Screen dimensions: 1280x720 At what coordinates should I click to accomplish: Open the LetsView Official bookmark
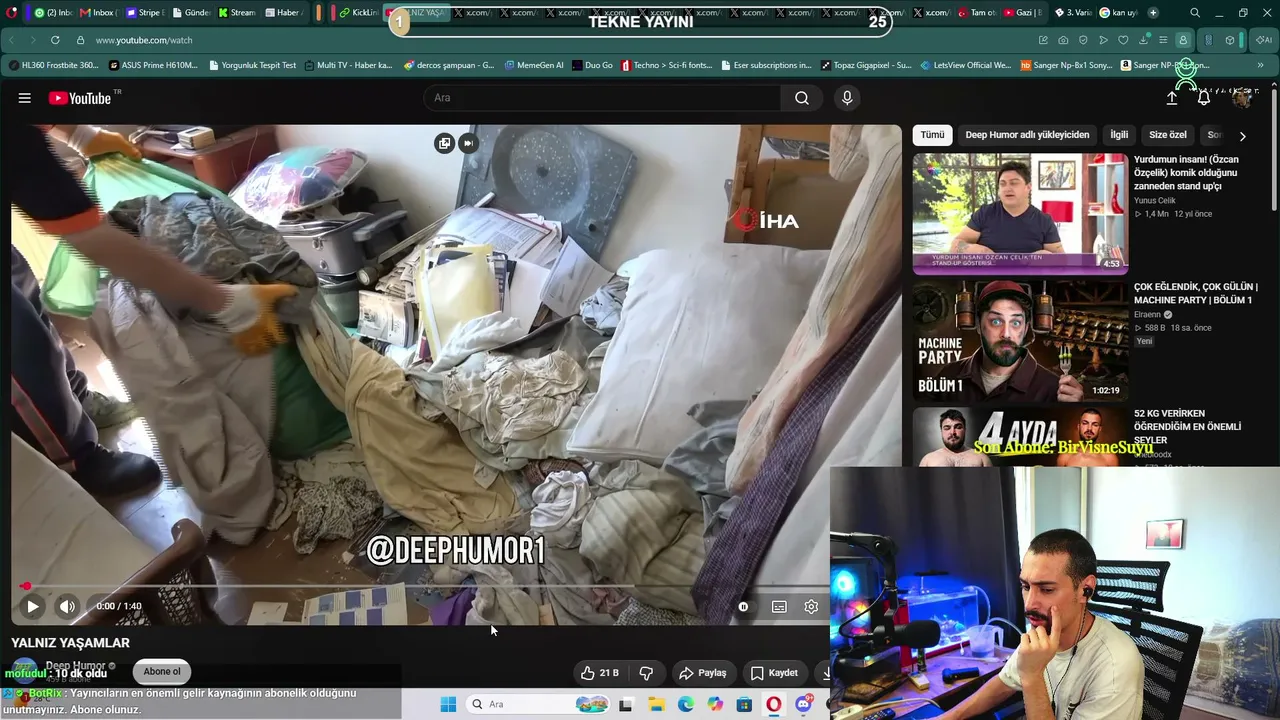coord(966,65)
